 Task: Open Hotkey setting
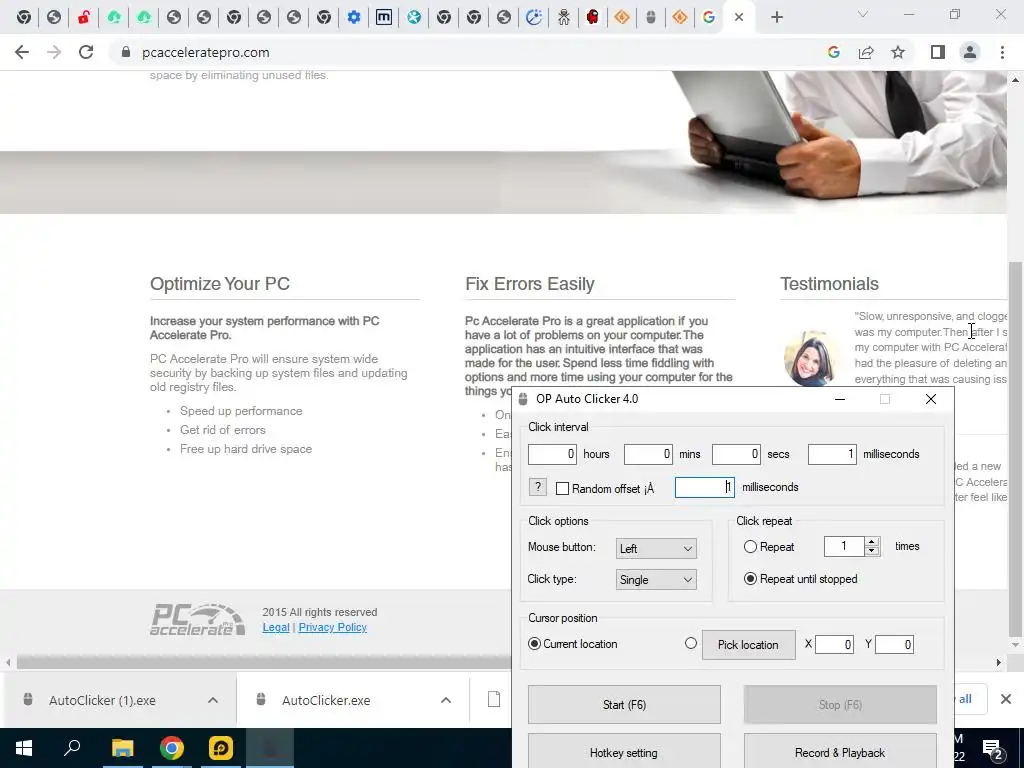click(624, 752)
